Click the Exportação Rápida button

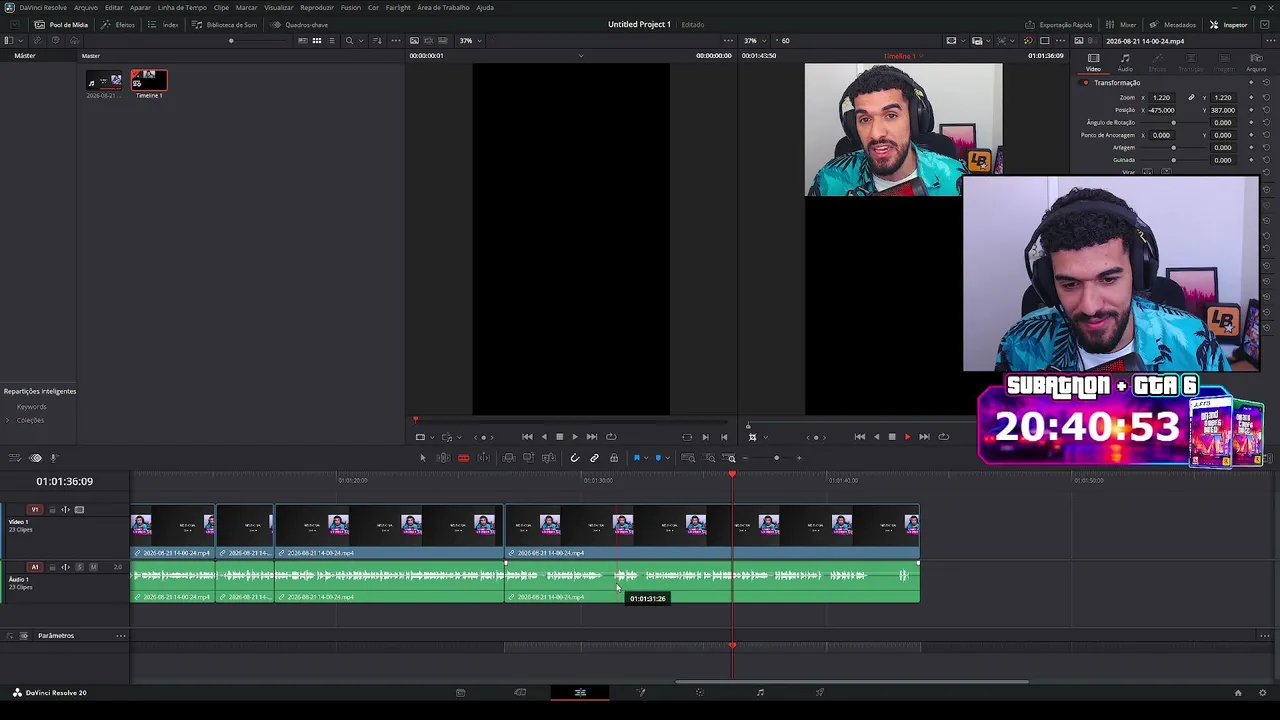(1059, 24)
